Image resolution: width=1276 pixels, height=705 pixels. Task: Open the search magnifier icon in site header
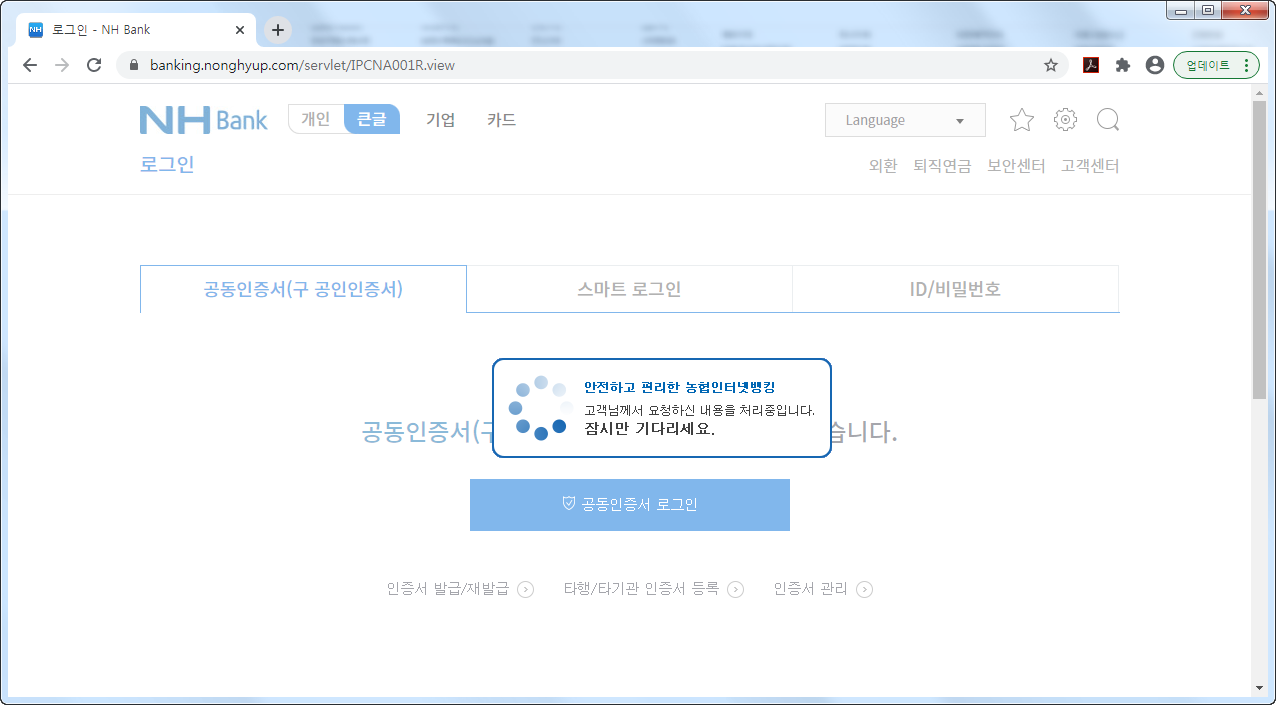[x=1108, y=120]
